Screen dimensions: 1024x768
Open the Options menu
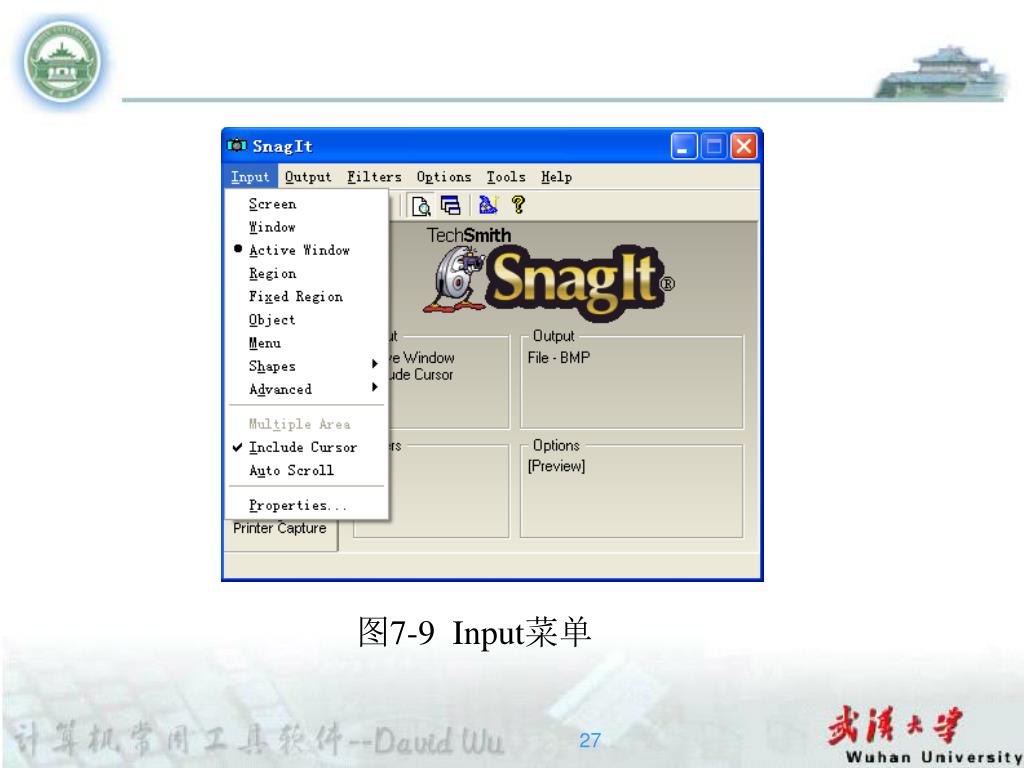[444, 177]
